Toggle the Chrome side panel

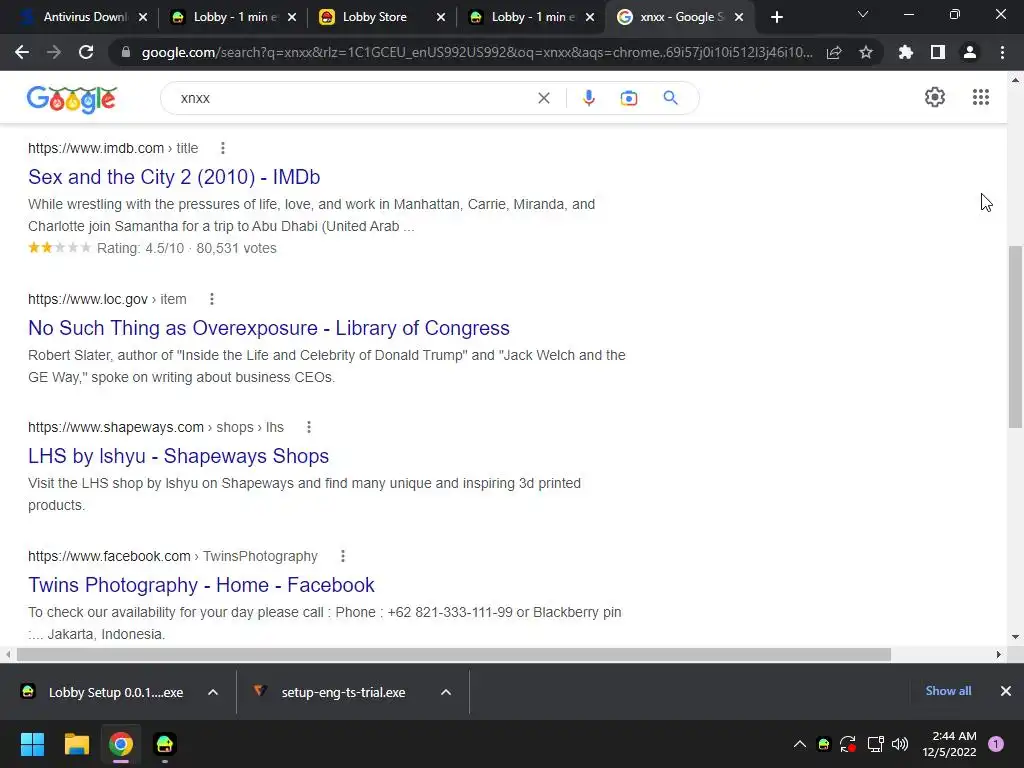coord(938,52)
